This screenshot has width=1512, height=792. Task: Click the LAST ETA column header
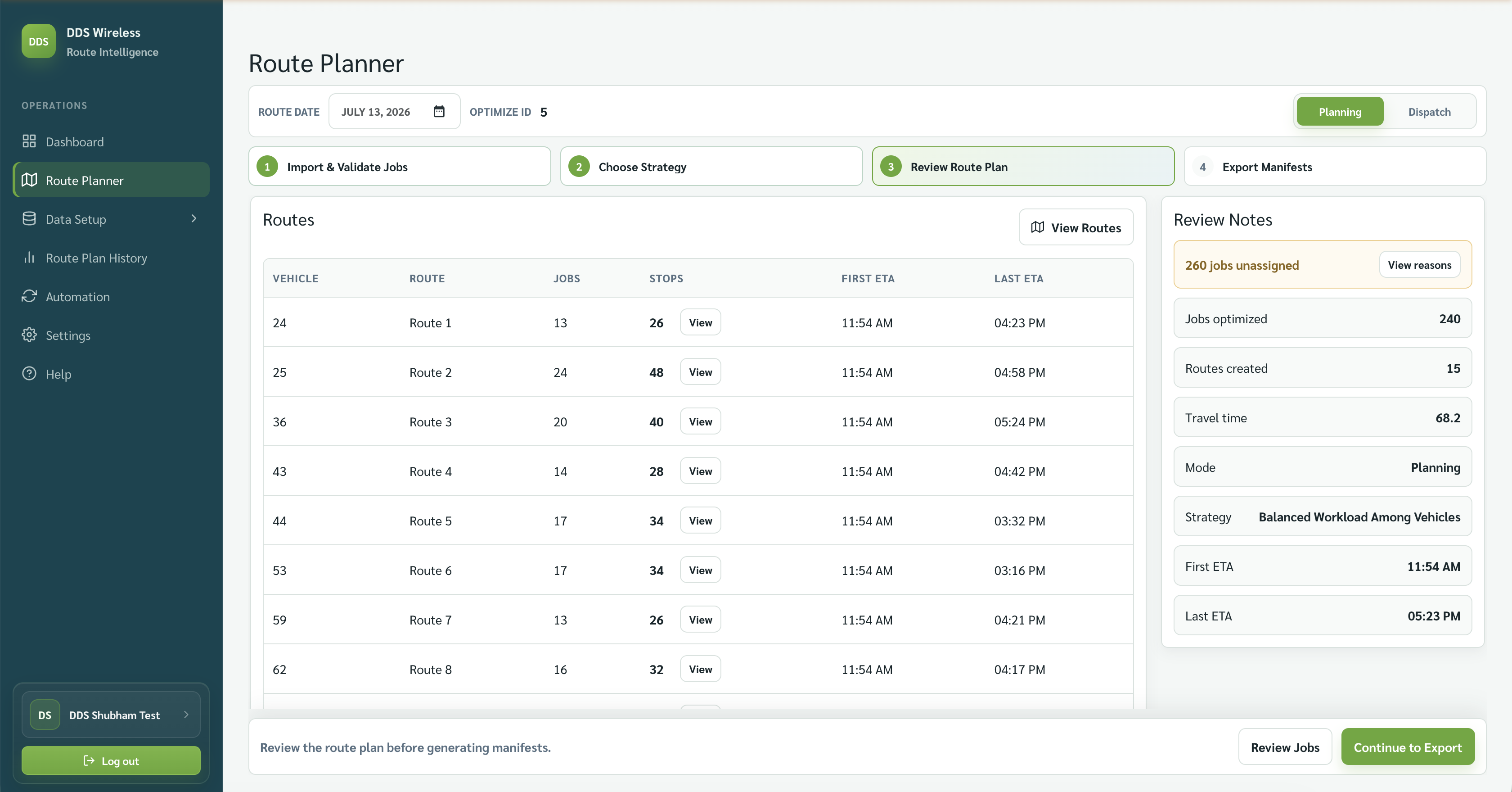coord(1018,278)
